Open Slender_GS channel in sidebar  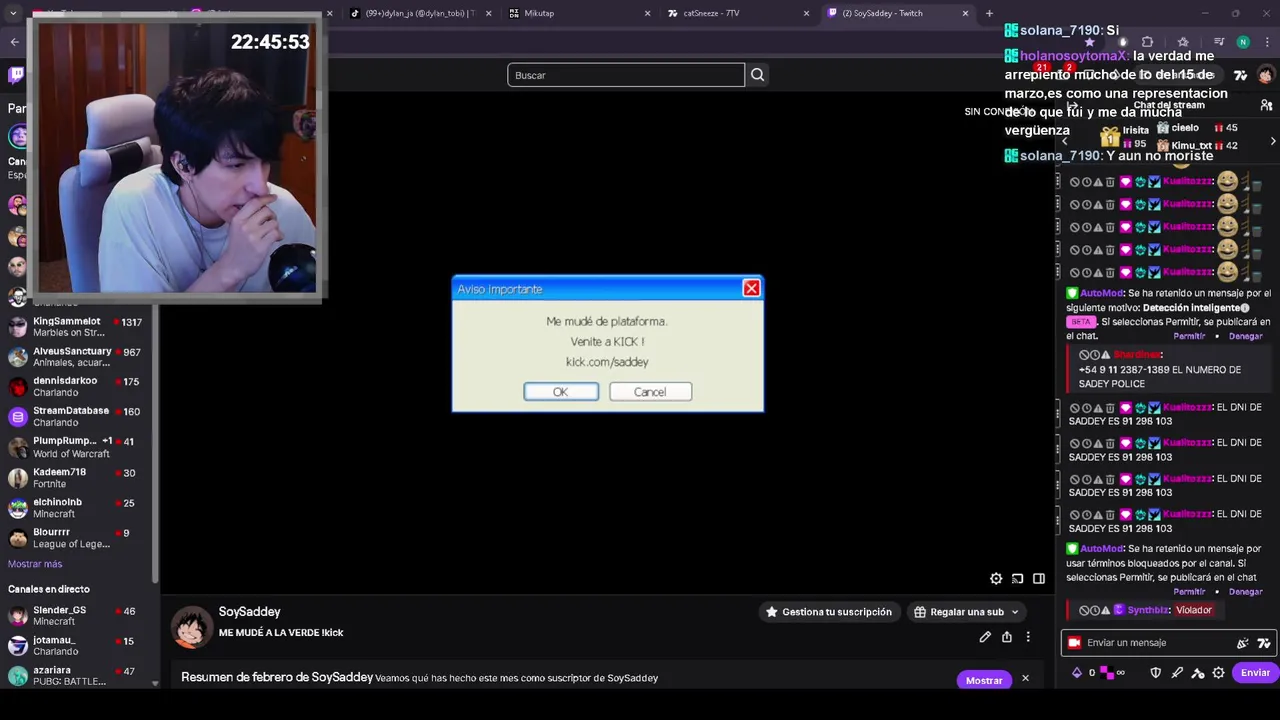coord(76,615)
